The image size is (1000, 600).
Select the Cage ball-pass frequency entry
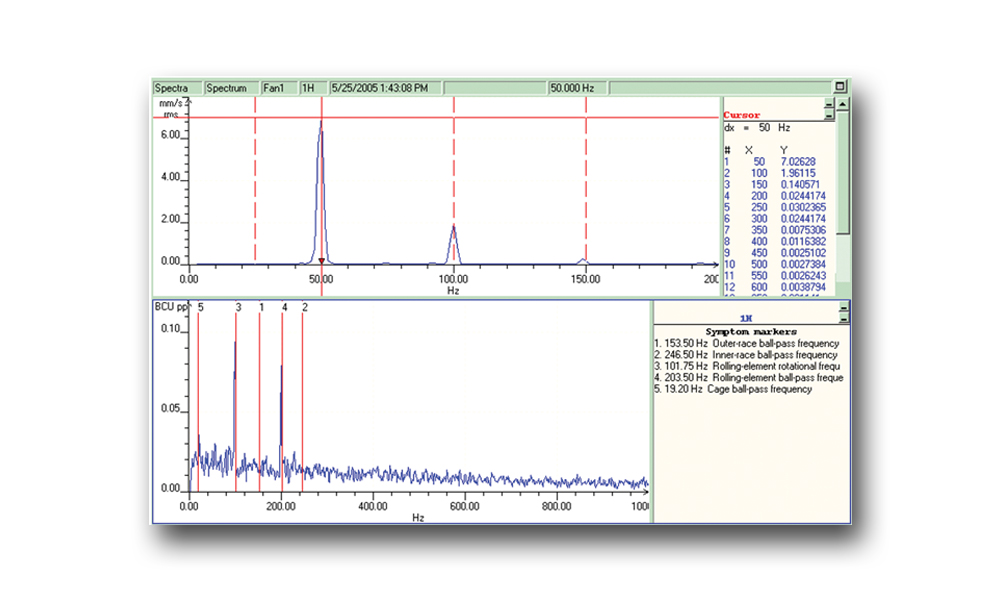[733, 390]
